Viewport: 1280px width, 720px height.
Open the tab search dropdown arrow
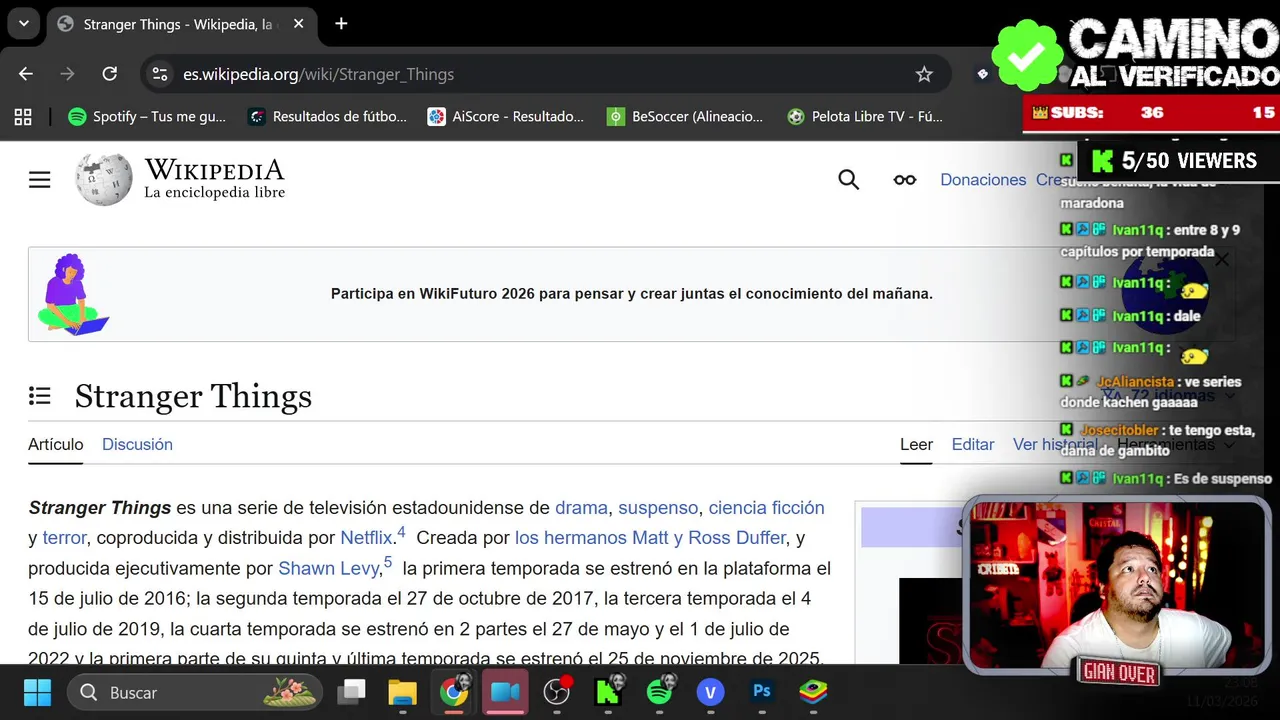point(23,24)
